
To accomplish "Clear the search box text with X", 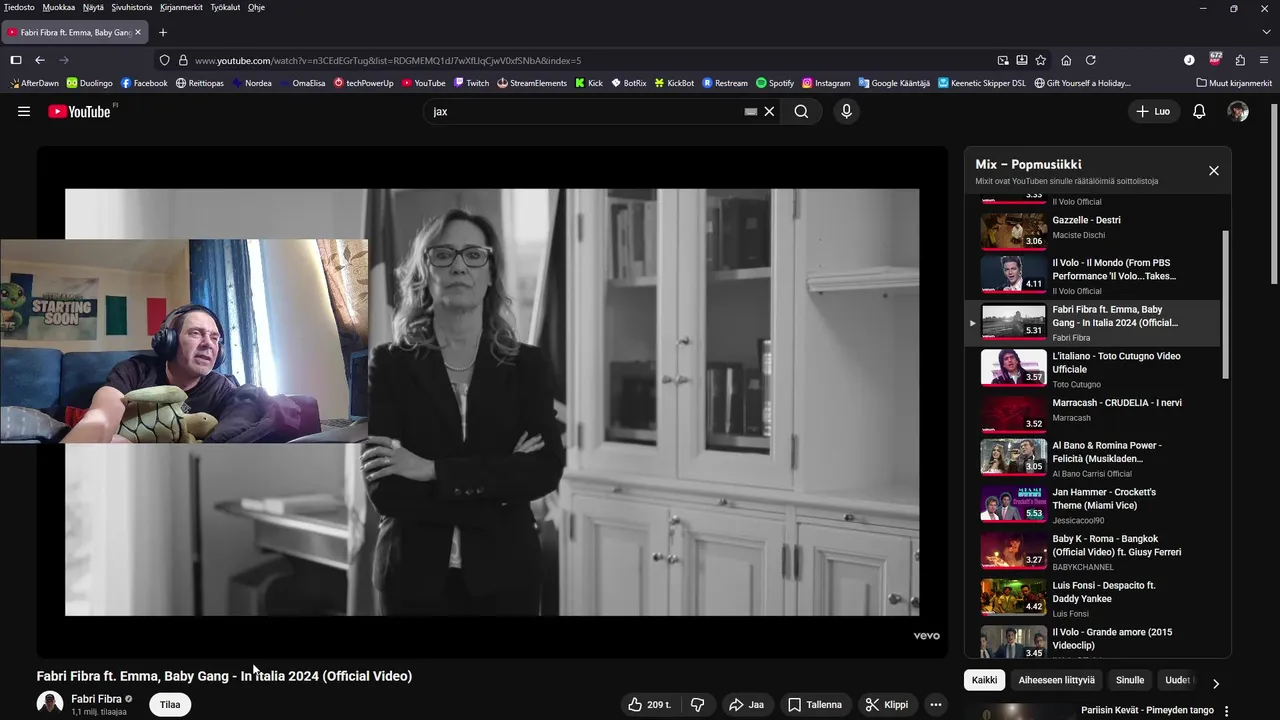I will click(769, 112).
